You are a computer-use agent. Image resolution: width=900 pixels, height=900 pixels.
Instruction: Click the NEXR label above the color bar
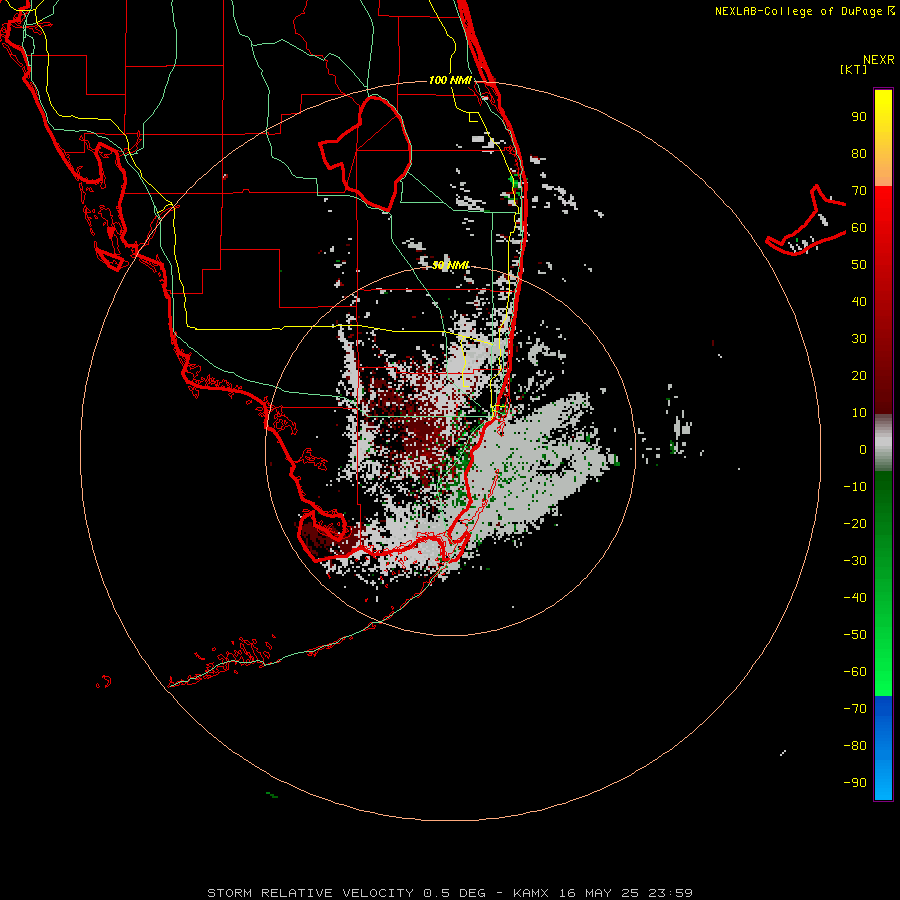click(879, 60)
